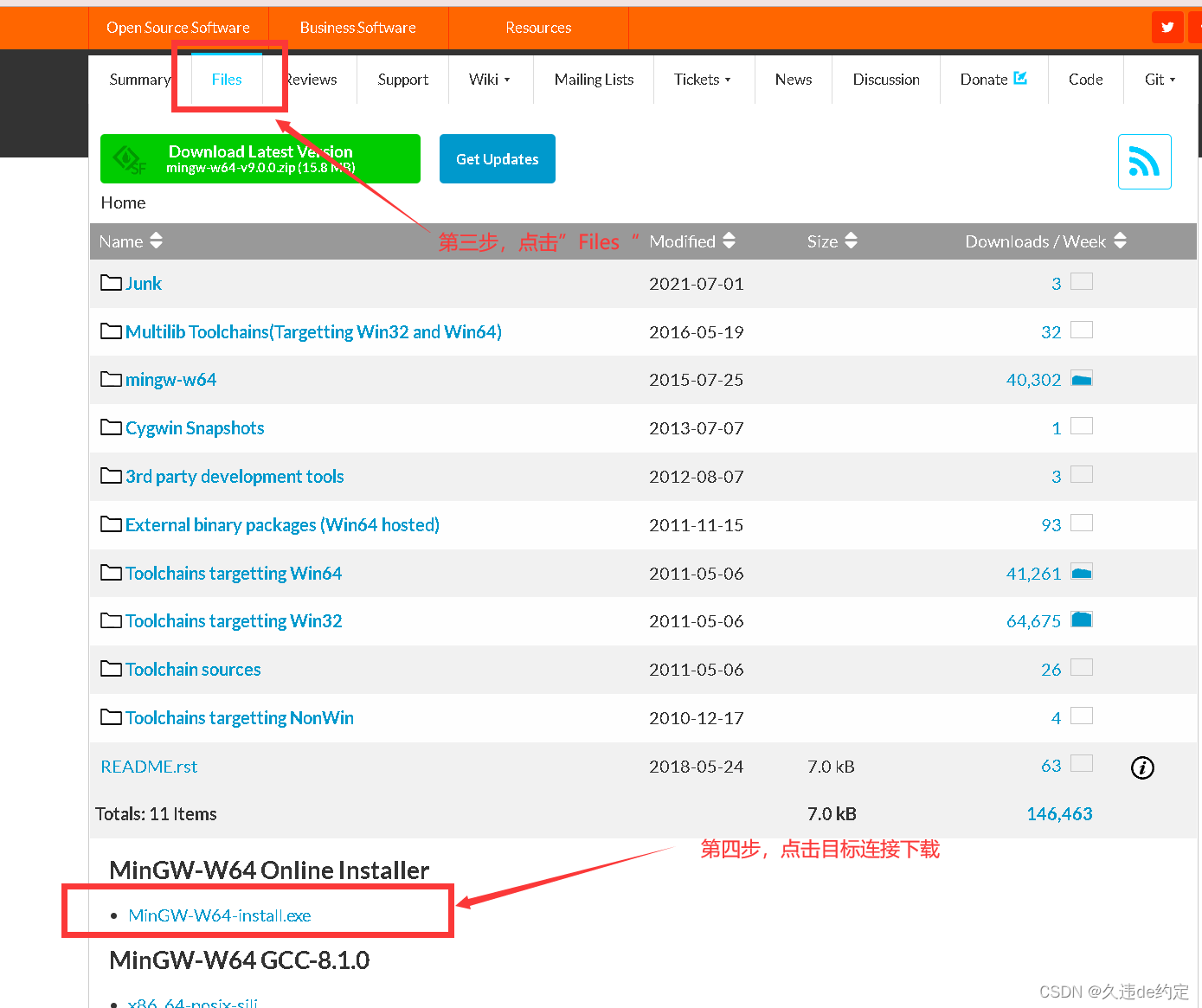This screenshot has width=1202, height=1008.
Task: Click the 40,302 weekly downloads number
Action: 1033,380
